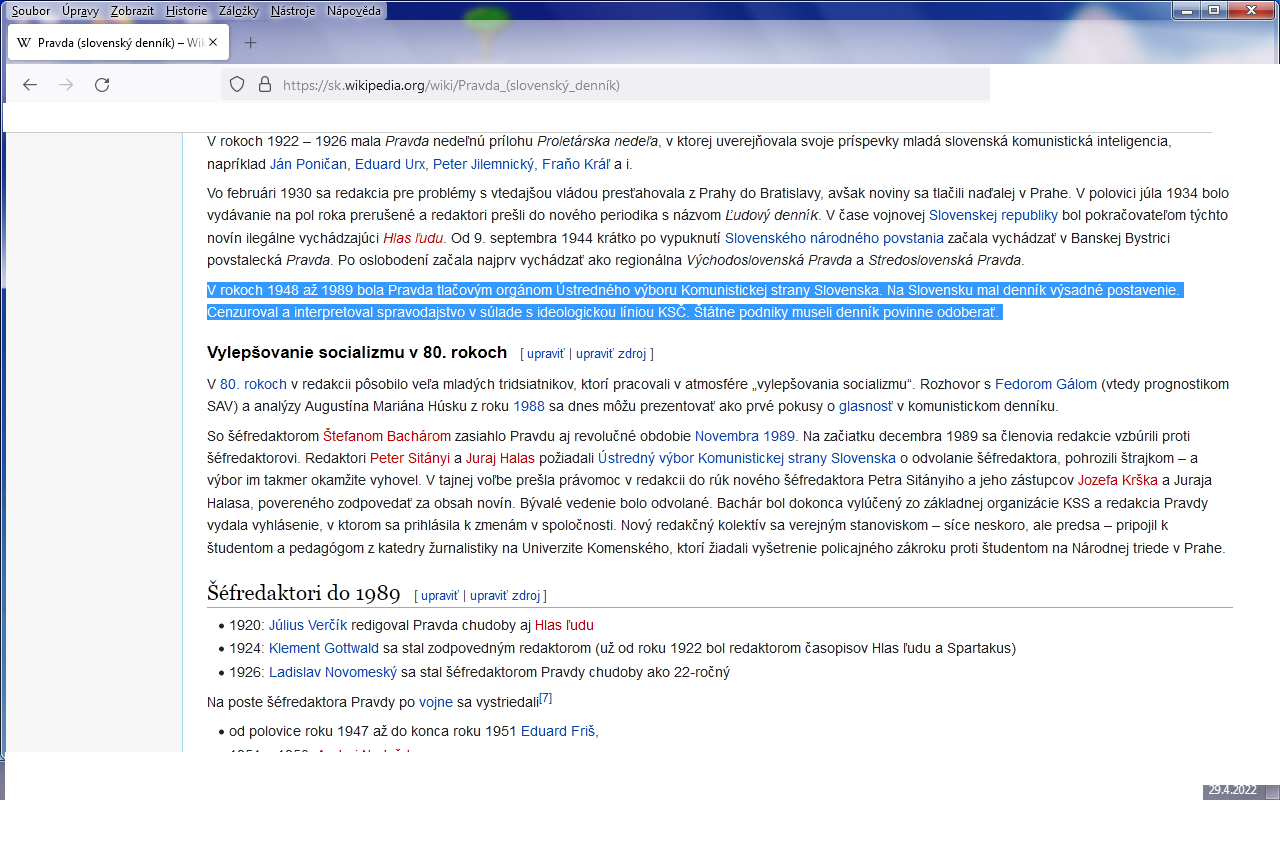Go back to the previous page
Image resolution: width=1280 pixels, height=850 pixels.
pyautogui.click(x=30, y=85)
